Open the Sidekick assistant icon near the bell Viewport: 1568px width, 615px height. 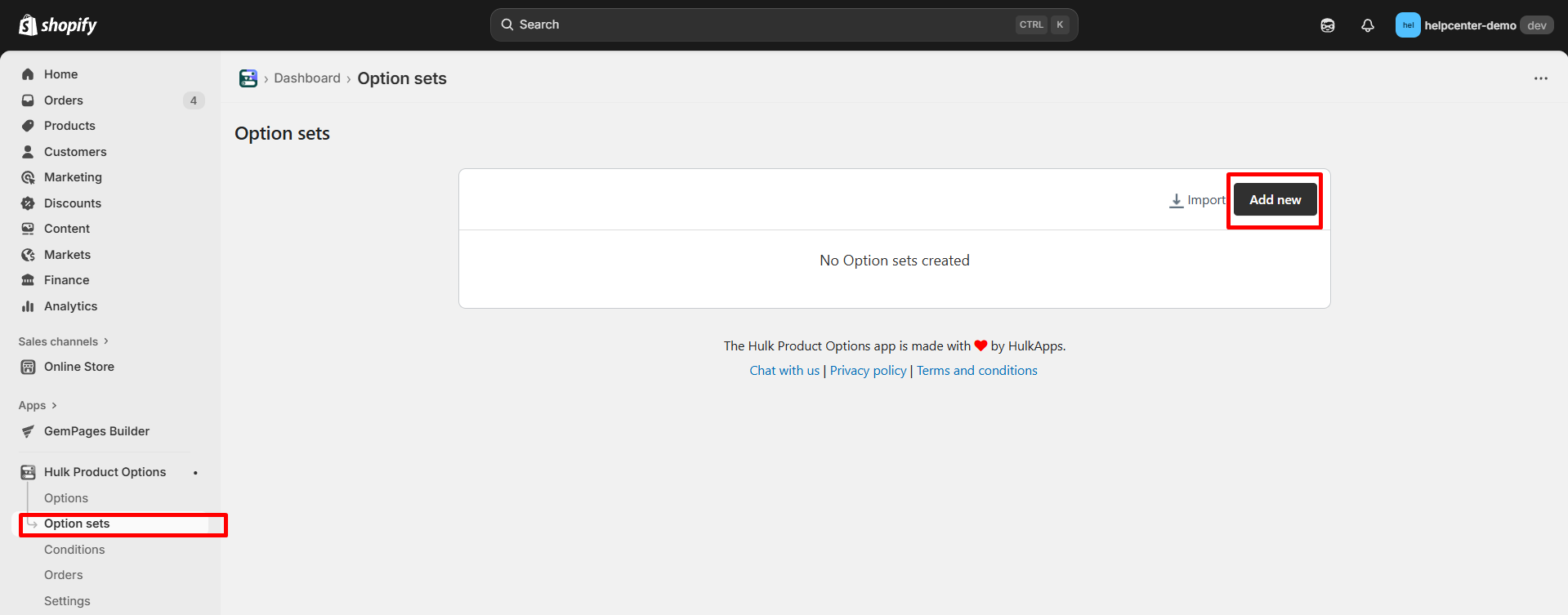[1327, 25]
